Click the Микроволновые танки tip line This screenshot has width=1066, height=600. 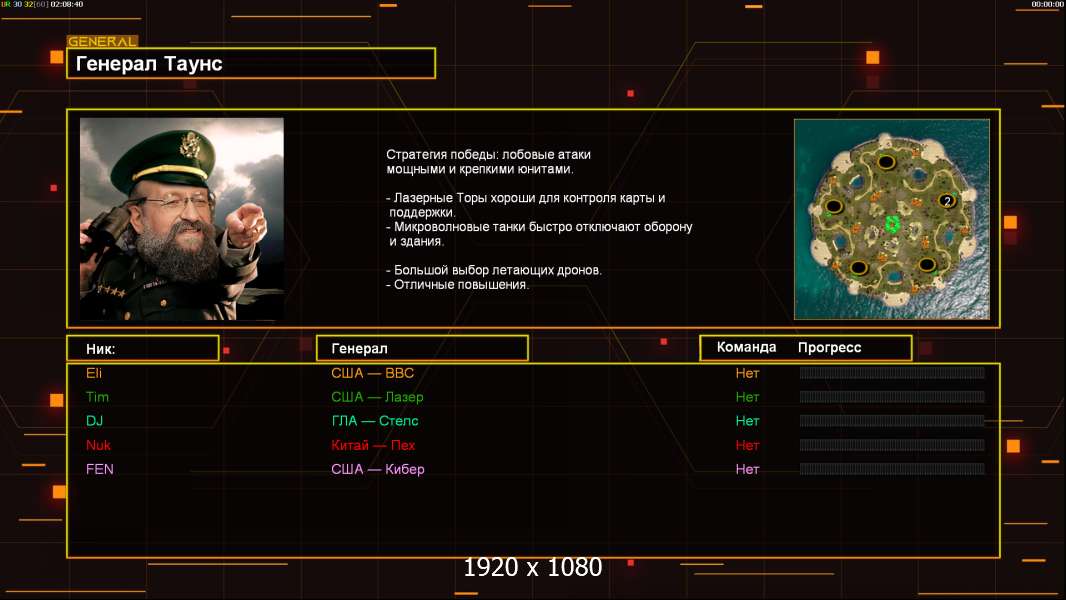[x=539, y=234]
